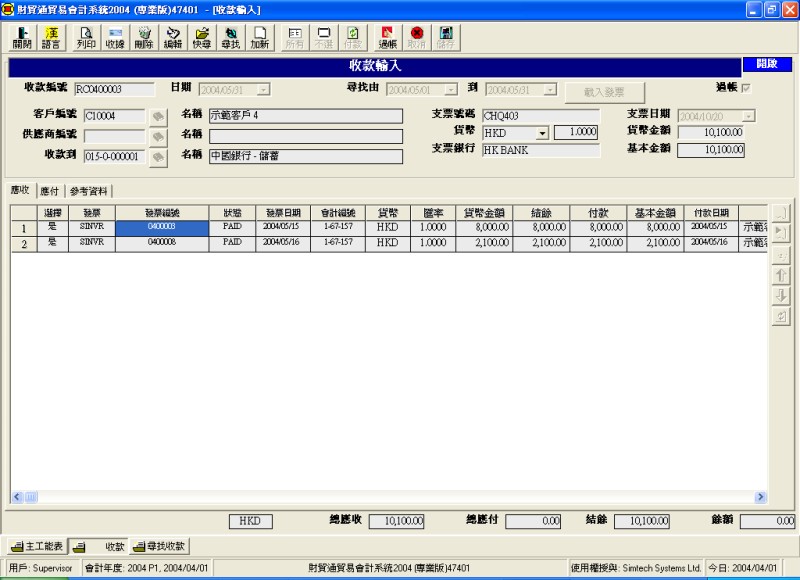Screen dimensions: 800x580
Task: Click the 過帳 (Post) toolbar icon
Action: pyautogui.click(x=388, y=37)
